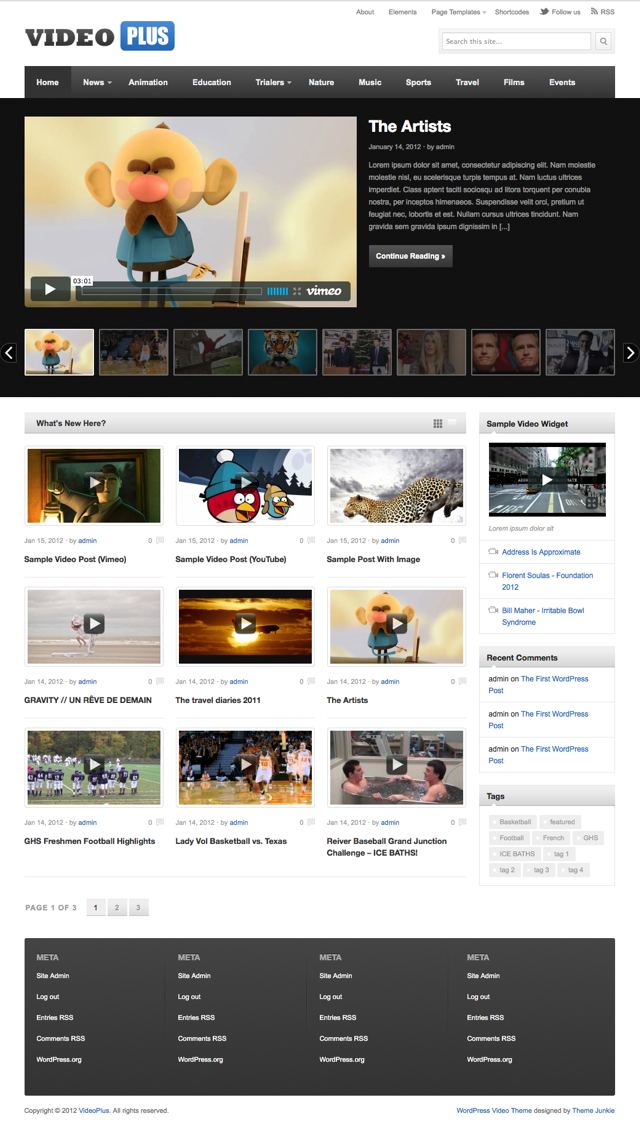640x1126 pixels.
Task: Click the About top link
Action: point(365,12)
